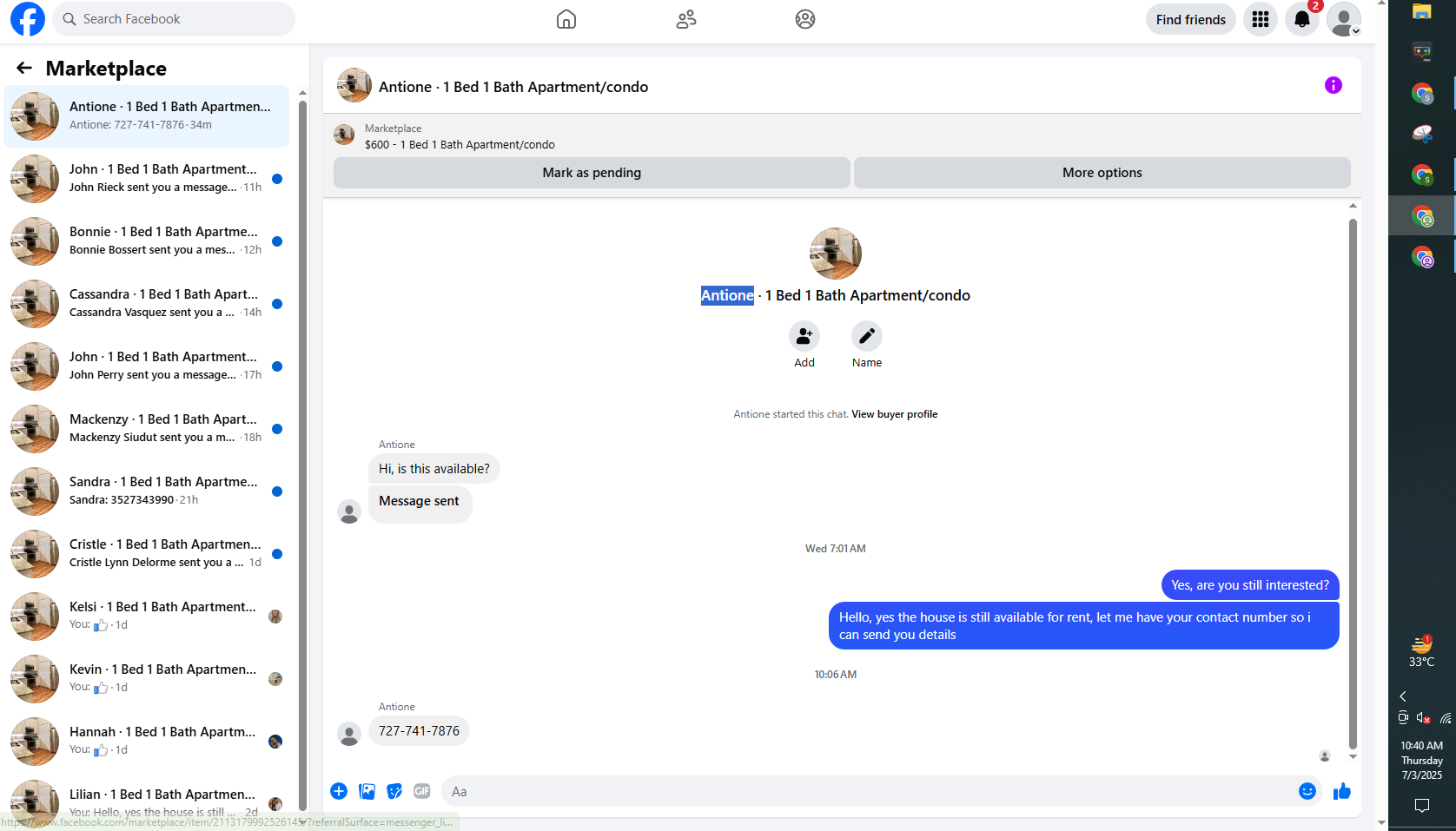1456x831 pixels.
Task: Open the John Rieck conversation
Action: pos(146,178)
